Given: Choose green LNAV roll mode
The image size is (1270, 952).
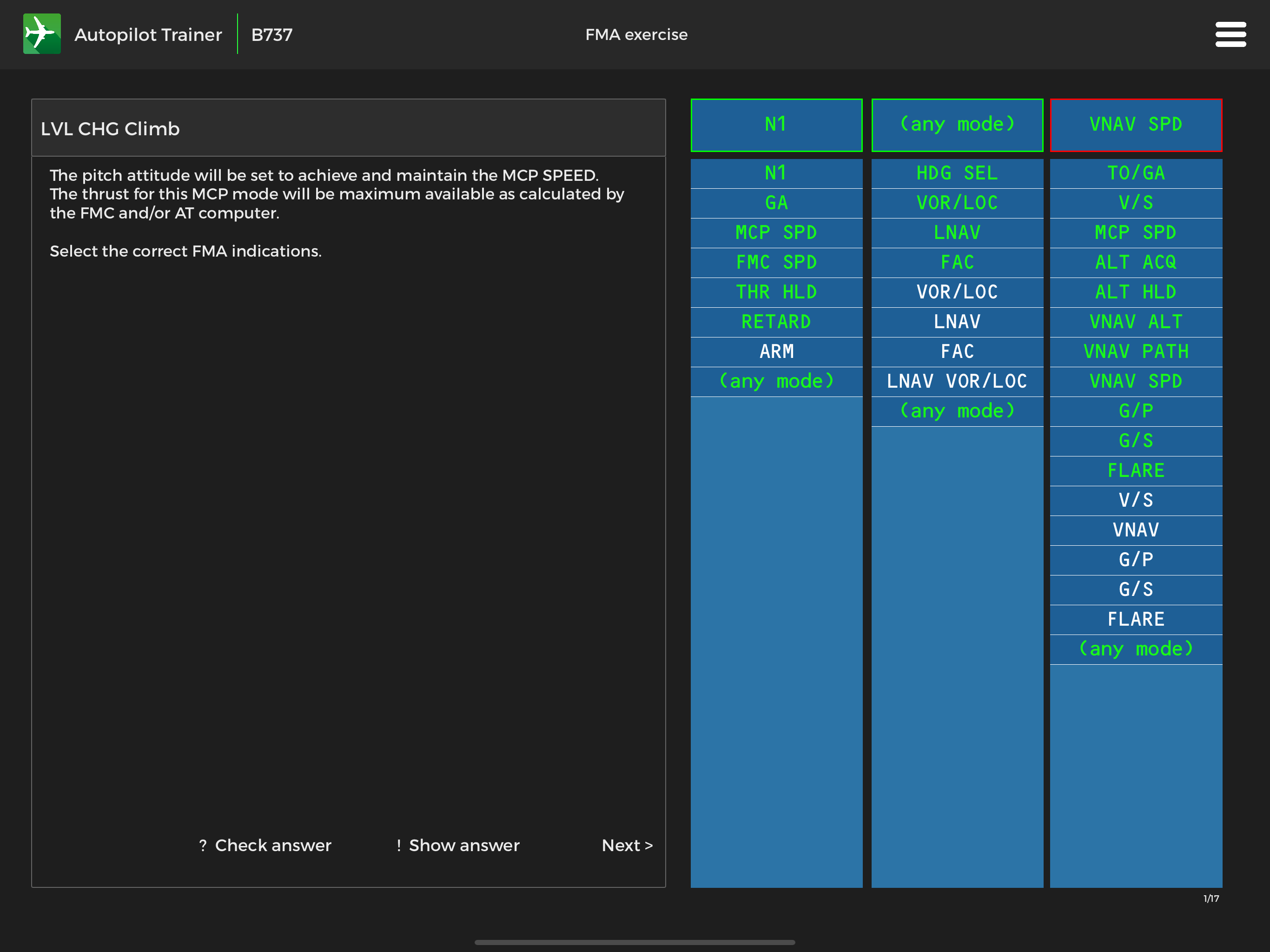Looking at the screenshot, I should pos(957,233).
